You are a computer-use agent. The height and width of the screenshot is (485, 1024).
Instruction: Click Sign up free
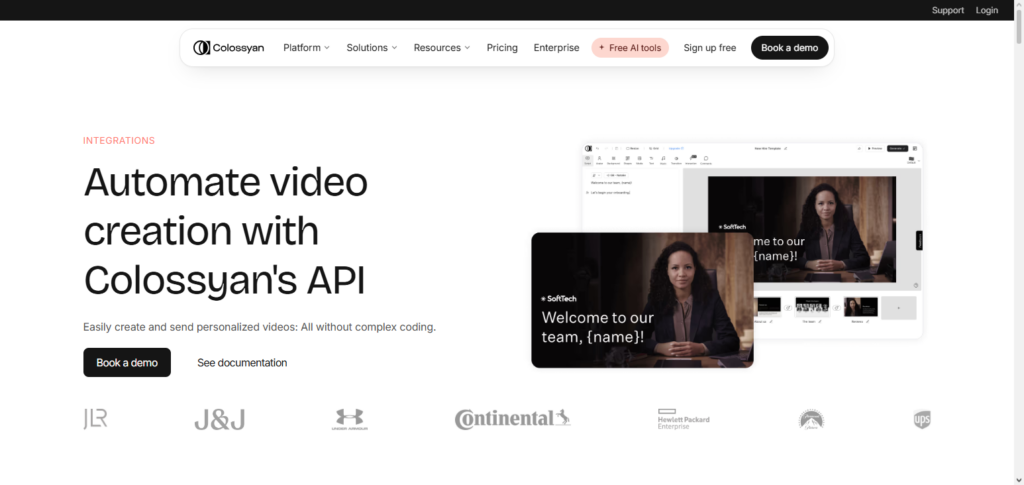[x=710, y=48]
